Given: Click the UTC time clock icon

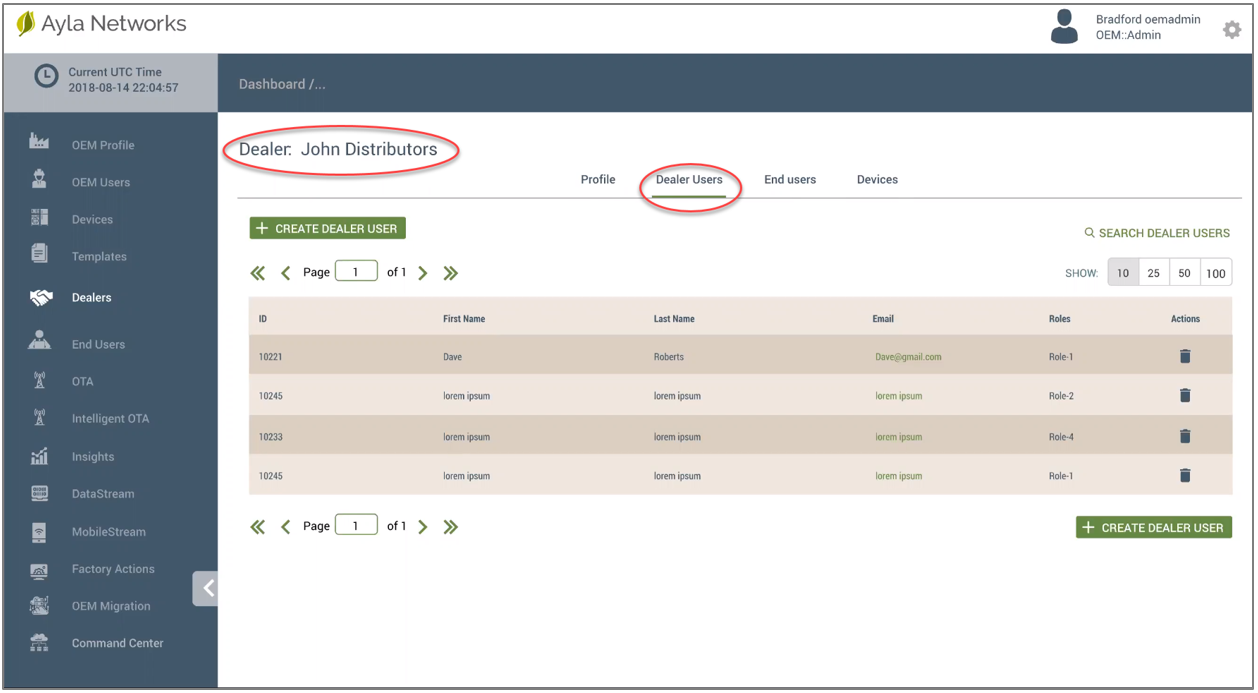Looking at the screenshot, I should pyautogui.click(x=46, y=77).
